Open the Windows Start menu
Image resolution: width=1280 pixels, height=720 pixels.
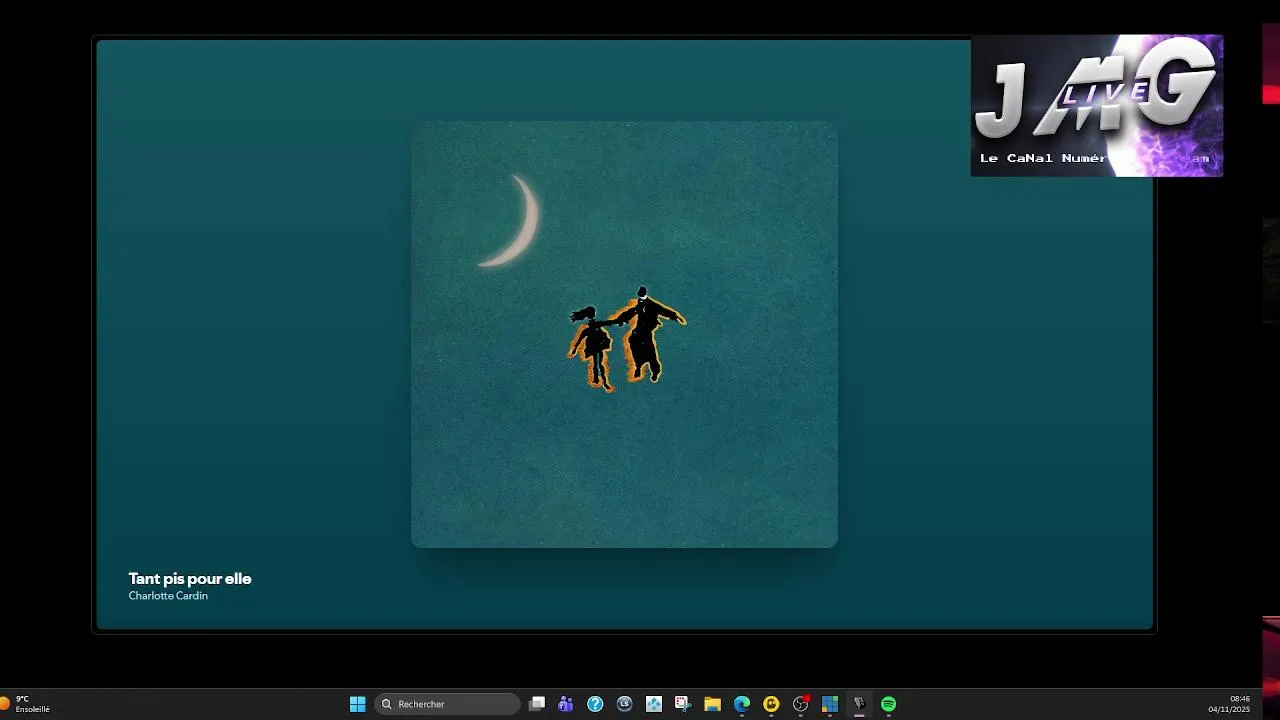coord(357,704)
